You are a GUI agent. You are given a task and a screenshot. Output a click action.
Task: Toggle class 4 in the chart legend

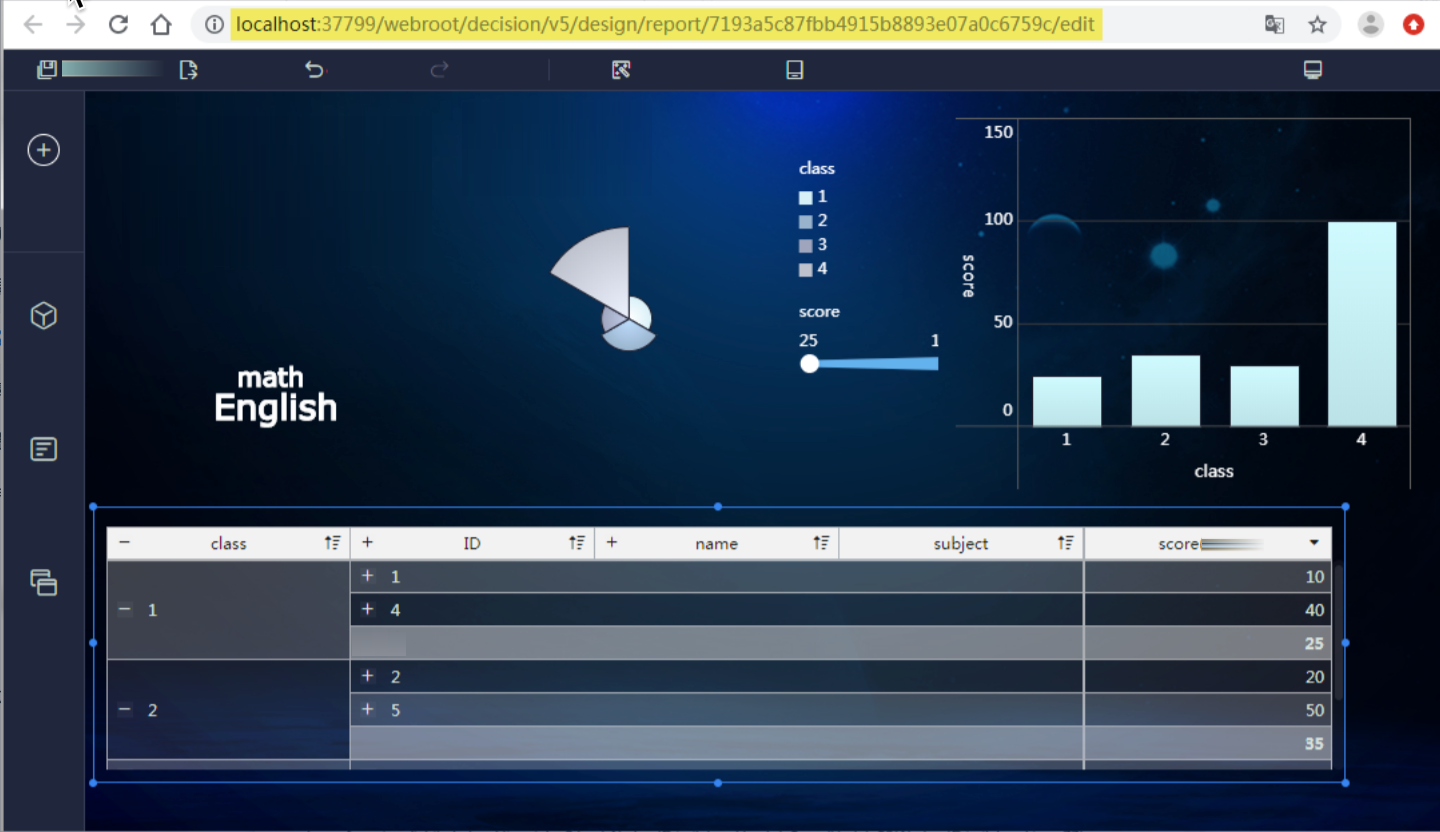pos(813,269)
